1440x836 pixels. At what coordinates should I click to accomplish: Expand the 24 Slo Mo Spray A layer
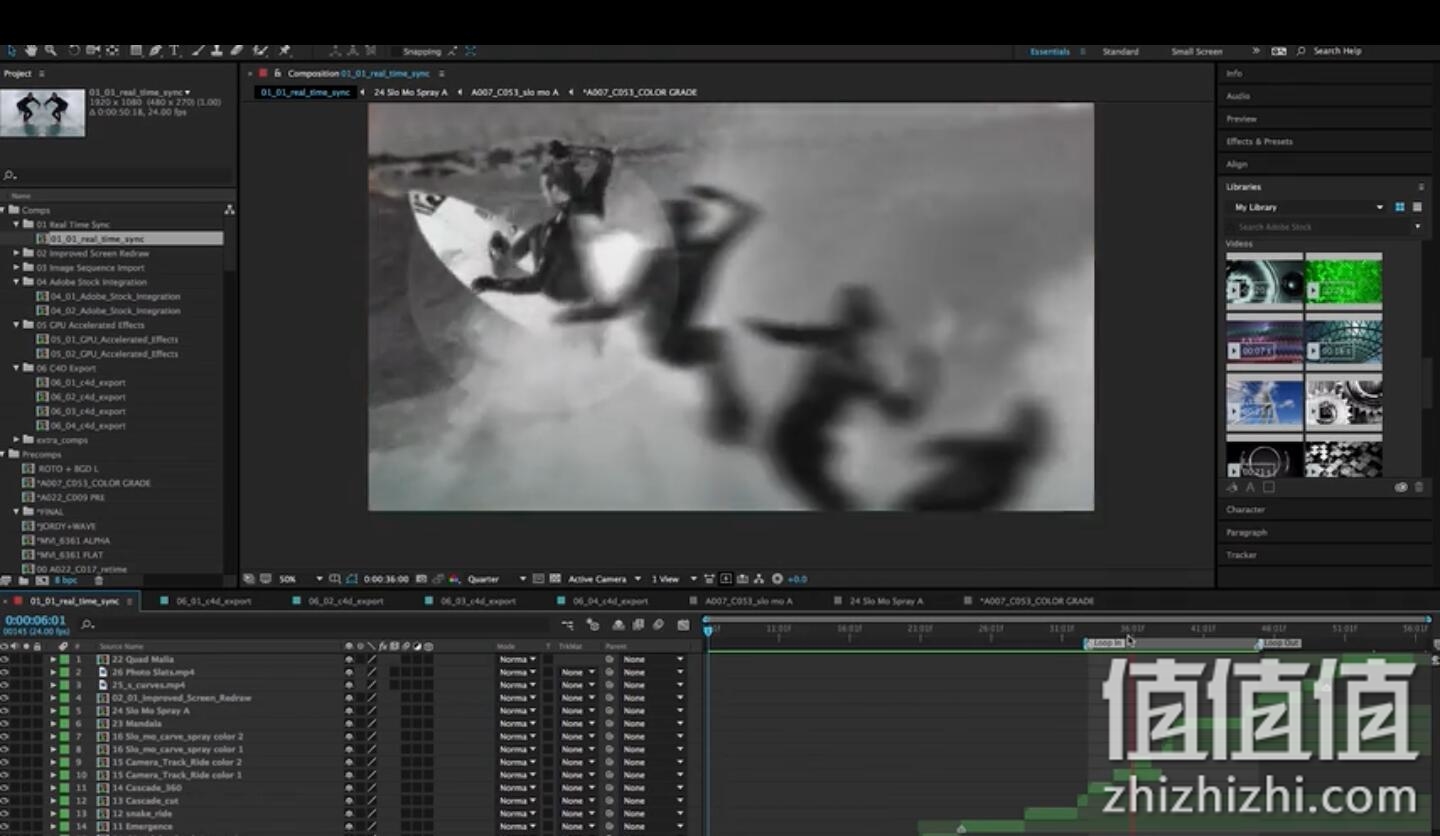pos(54,711)
